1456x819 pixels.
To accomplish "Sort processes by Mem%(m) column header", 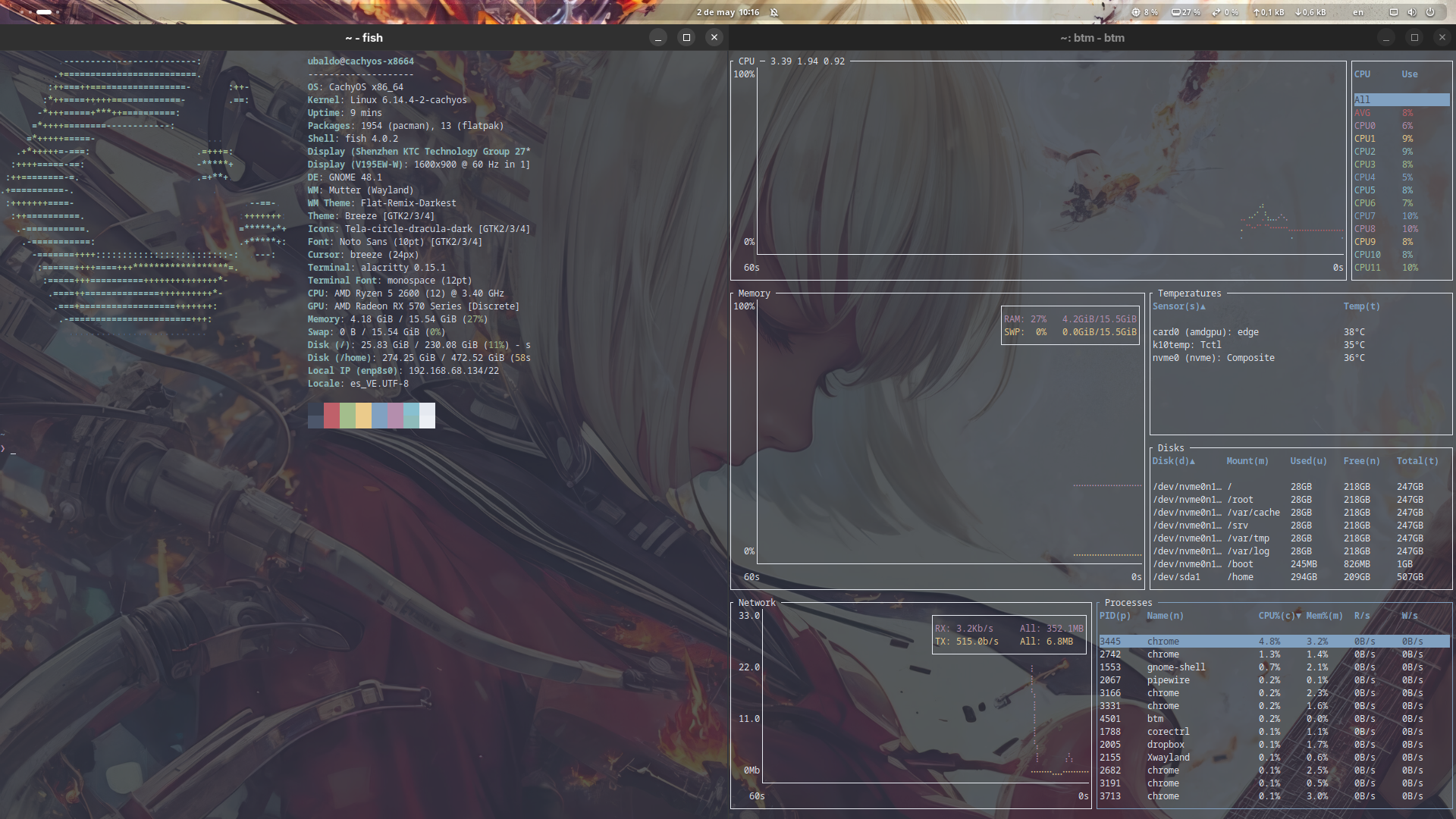I will click(1324, 616).
